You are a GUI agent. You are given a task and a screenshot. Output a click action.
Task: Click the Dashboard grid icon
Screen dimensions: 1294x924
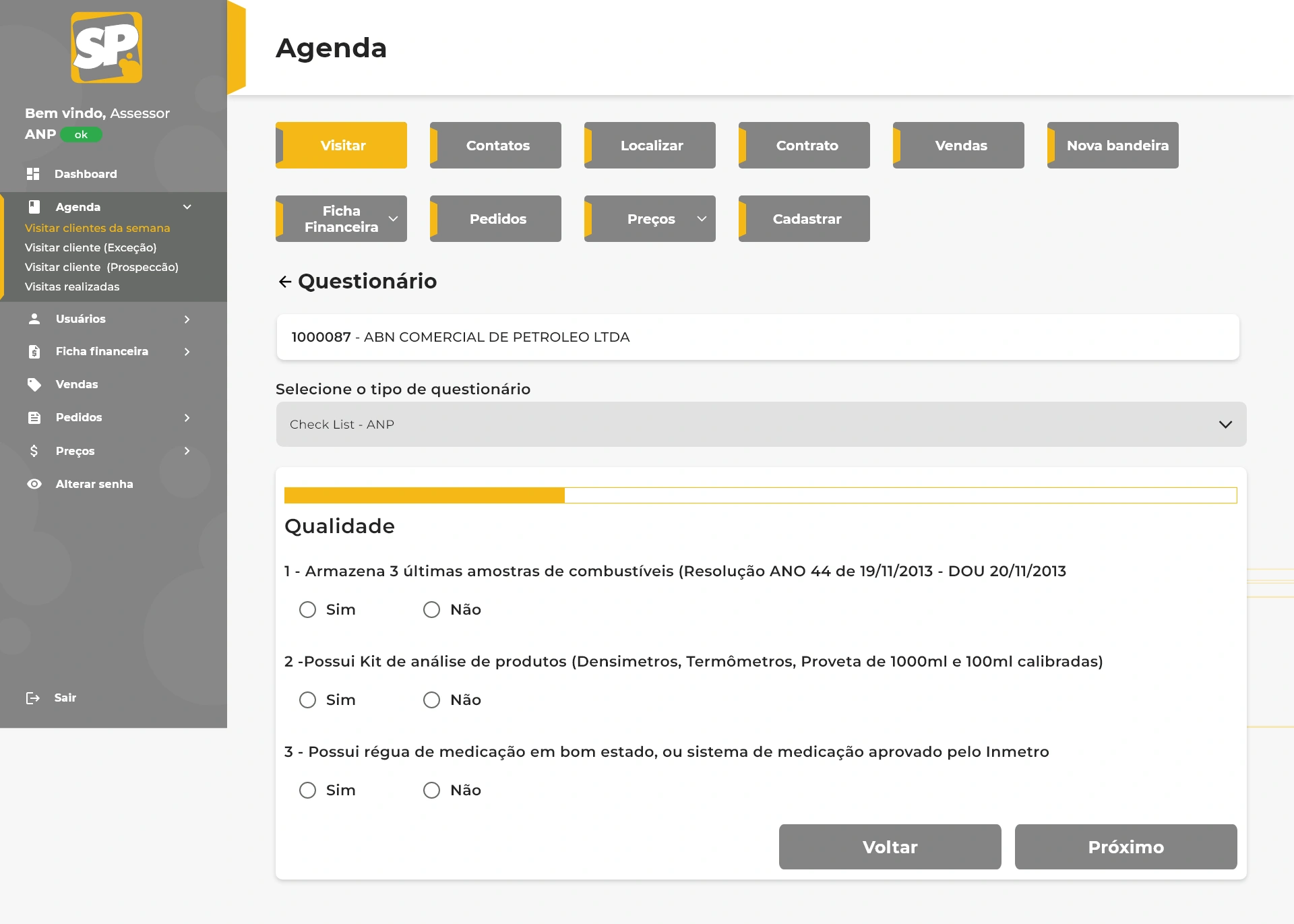click(x=33, y=174)
